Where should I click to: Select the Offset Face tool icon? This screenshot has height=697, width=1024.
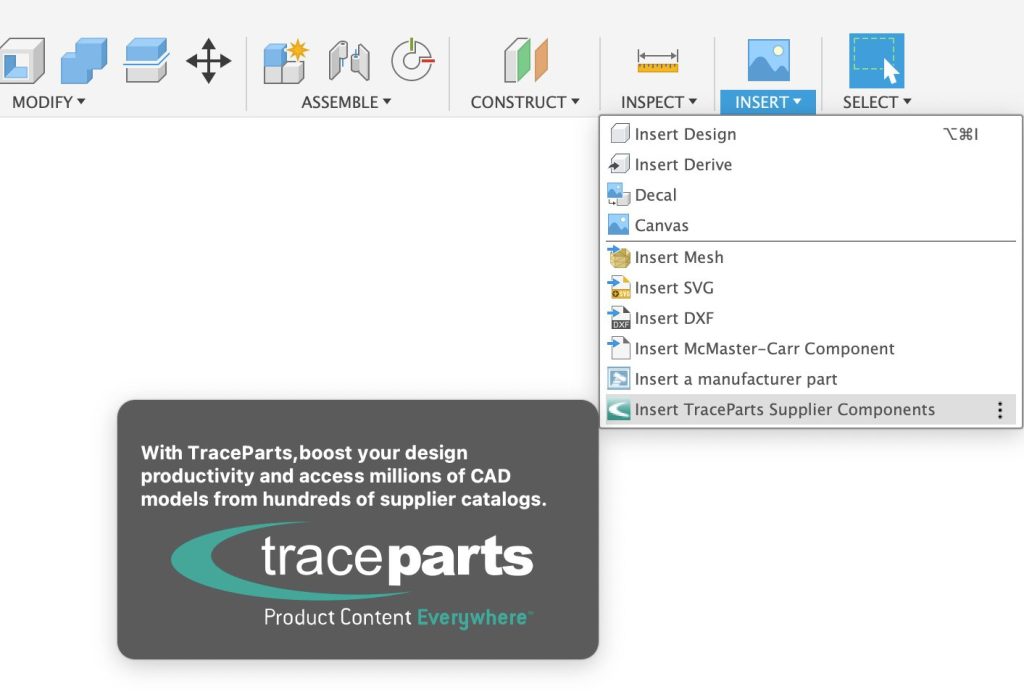point(146,60)
